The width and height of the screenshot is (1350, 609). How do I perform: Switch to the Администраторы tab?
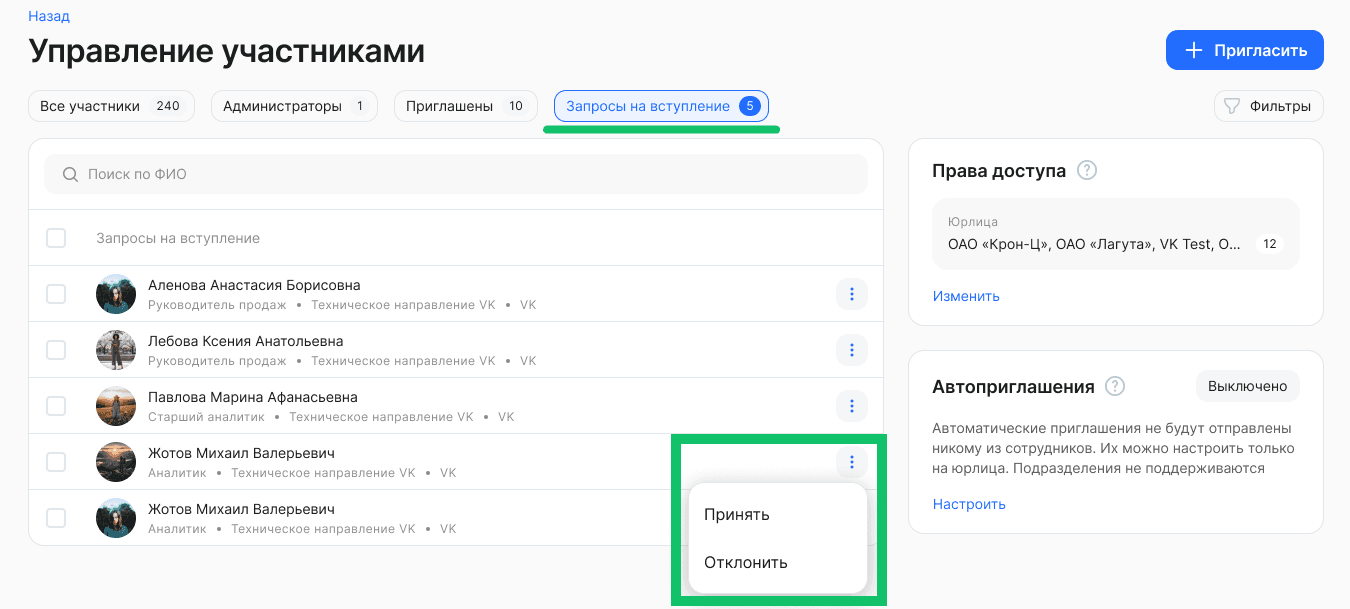294,105
